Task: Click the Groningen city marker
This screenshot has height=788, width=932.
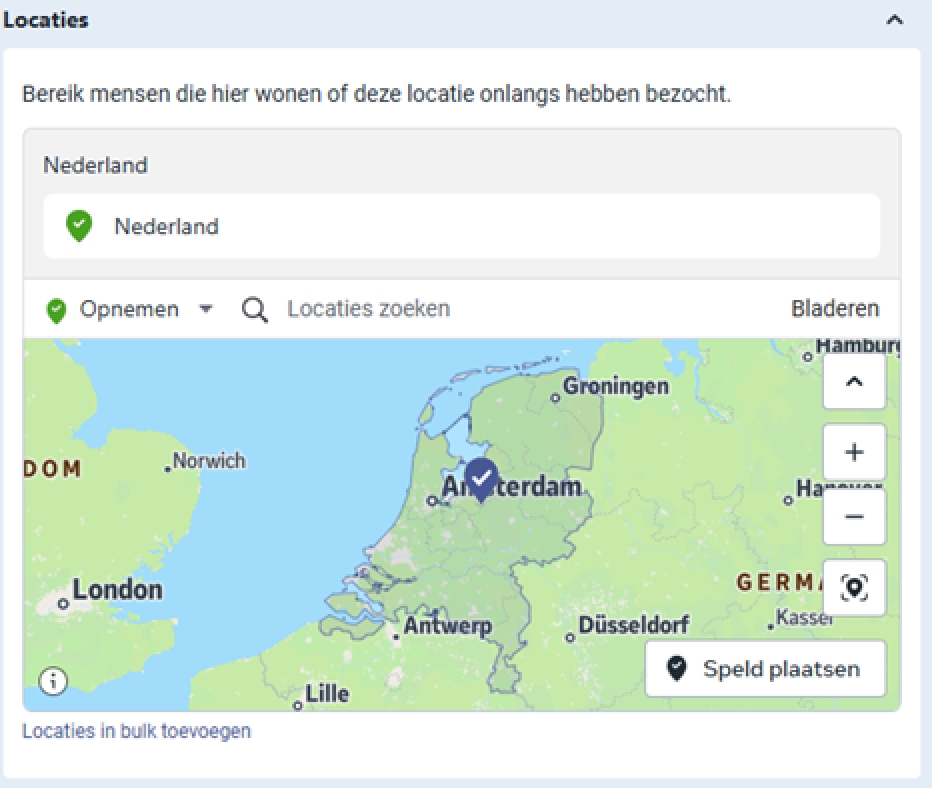Action: pyautogui.click(x=556, y=397)
